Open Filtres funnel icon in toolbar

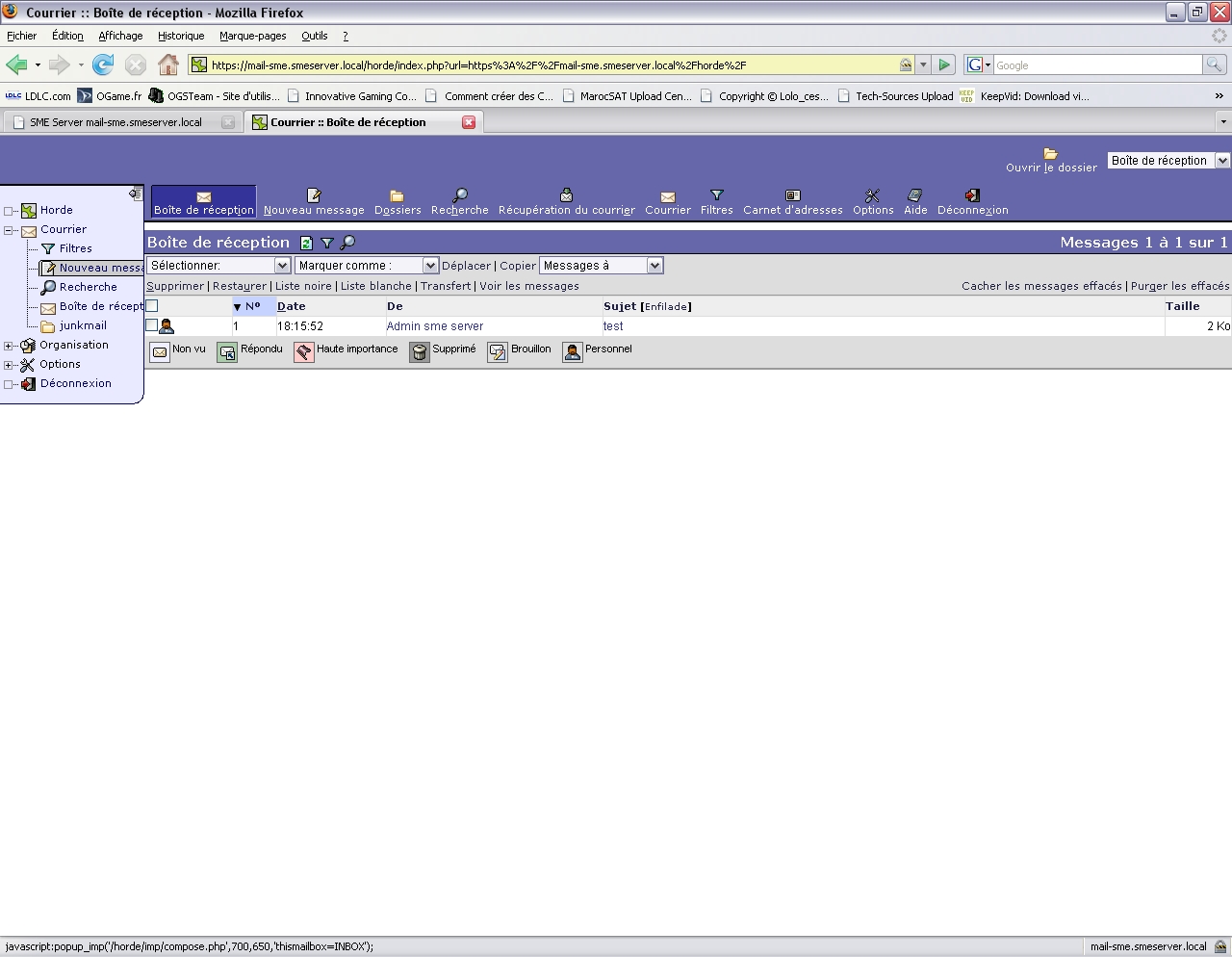coord(716,195)
